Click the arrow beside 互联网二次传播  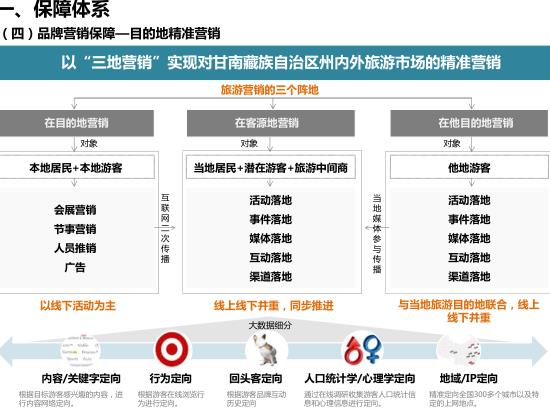point(165,228)
